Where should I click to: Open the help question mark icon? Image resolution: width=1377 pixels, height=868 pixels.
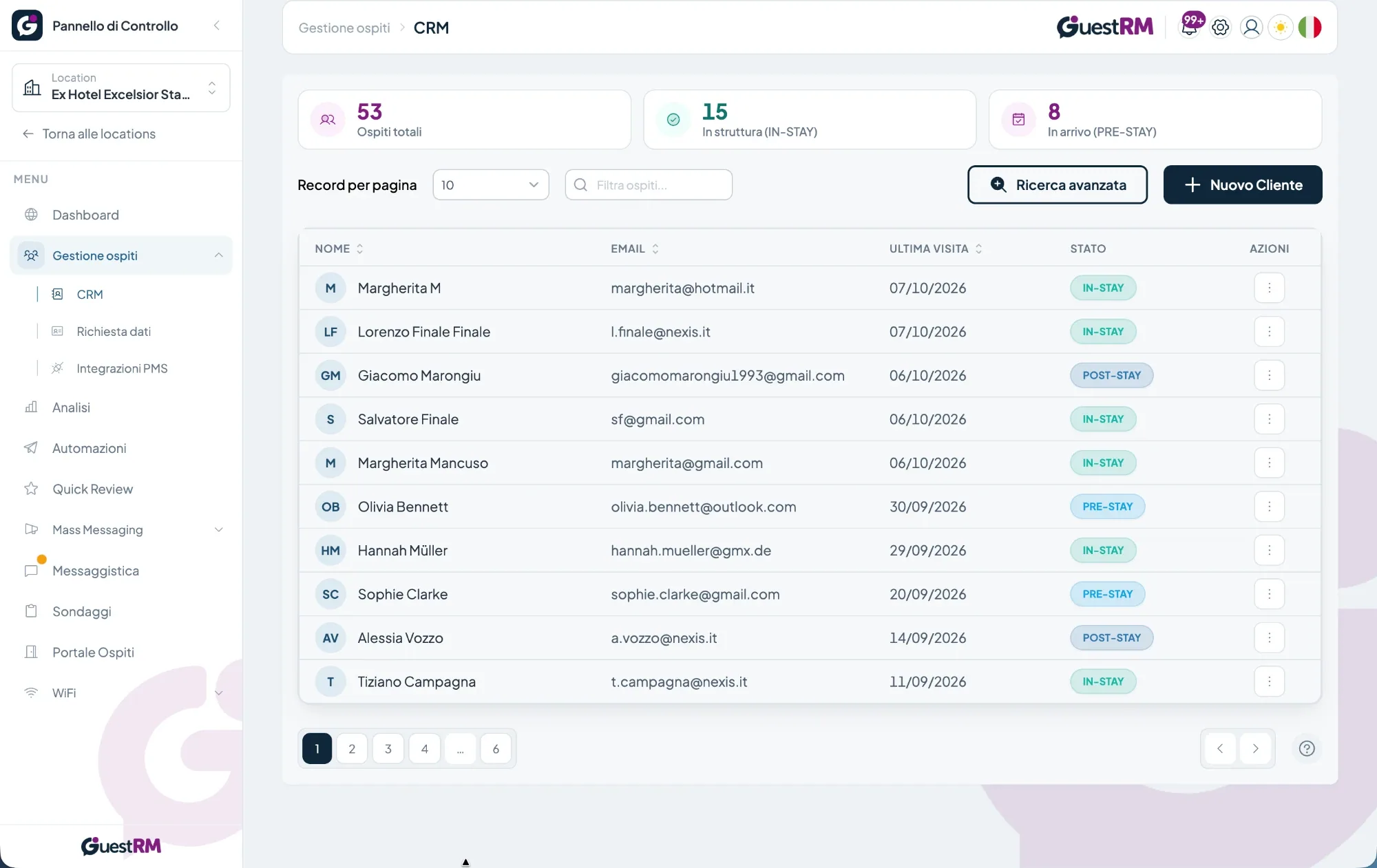click(x=1306, y=749)
